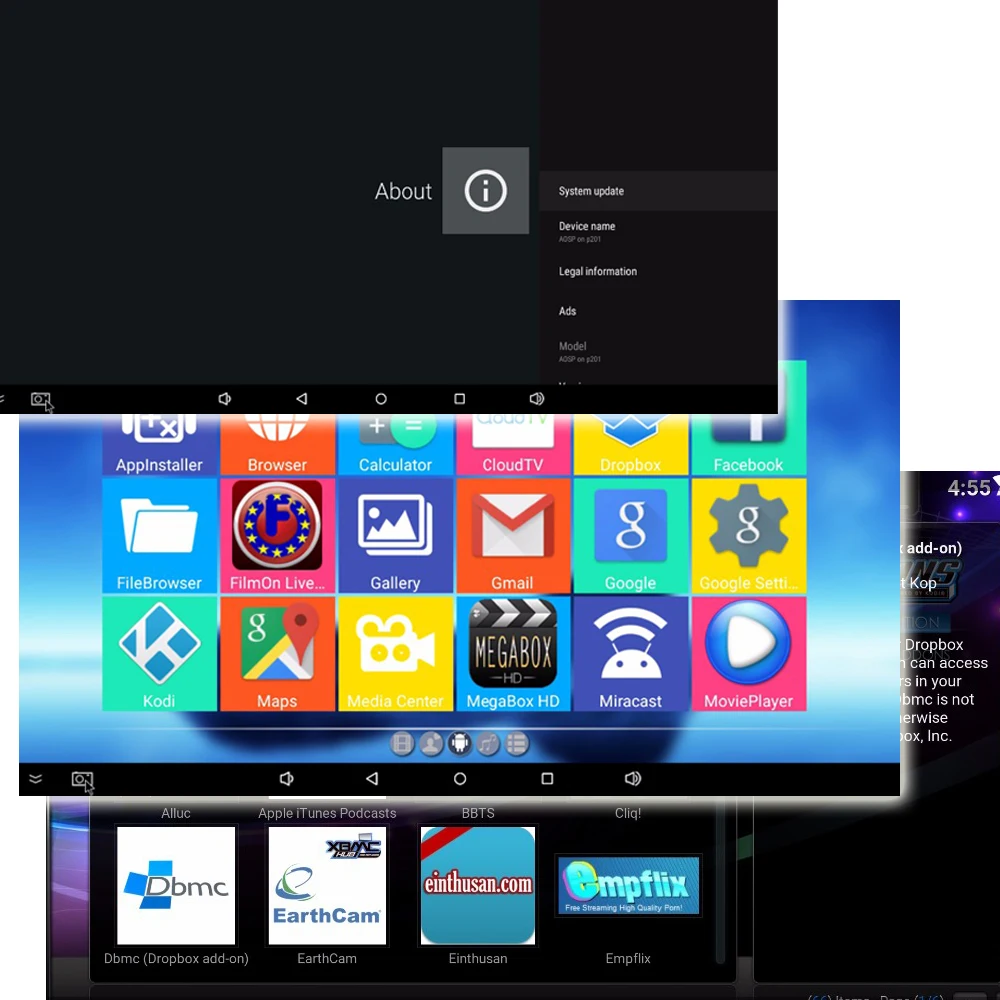The image size is (1000, 1000).
Task: Lower volume in About screen nav bar
Action: pos(224,399)
